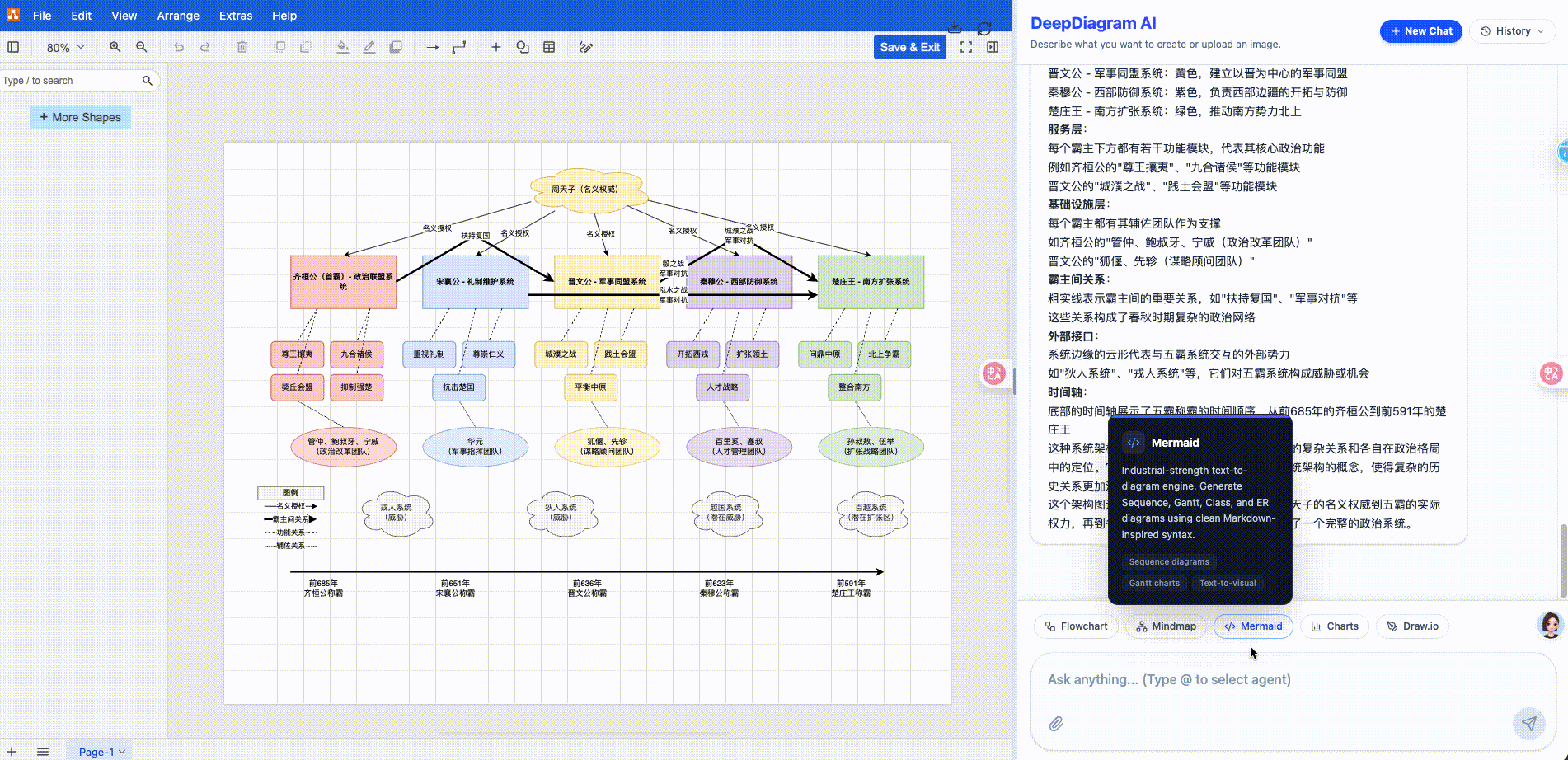Click the Waypoint connector style icon
The image size is (1568, 760).
pyautogui.click(x=458, y=47)
